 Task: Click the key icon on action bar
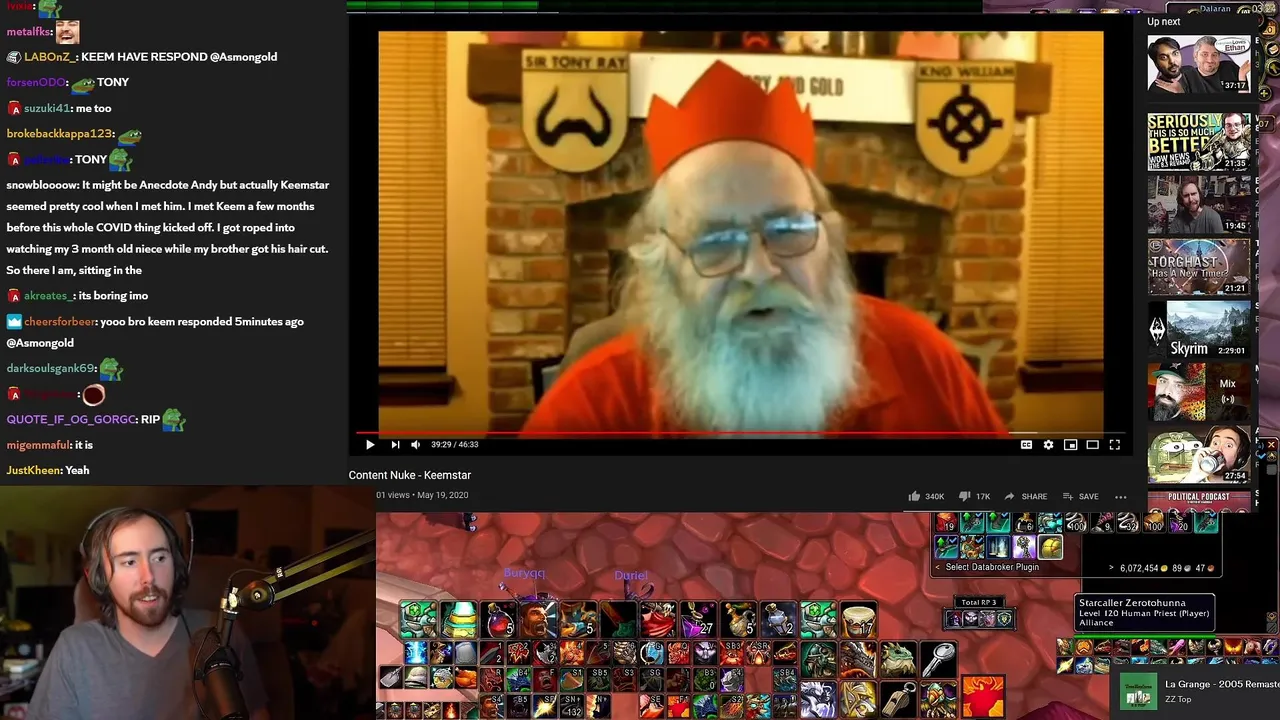937,659
